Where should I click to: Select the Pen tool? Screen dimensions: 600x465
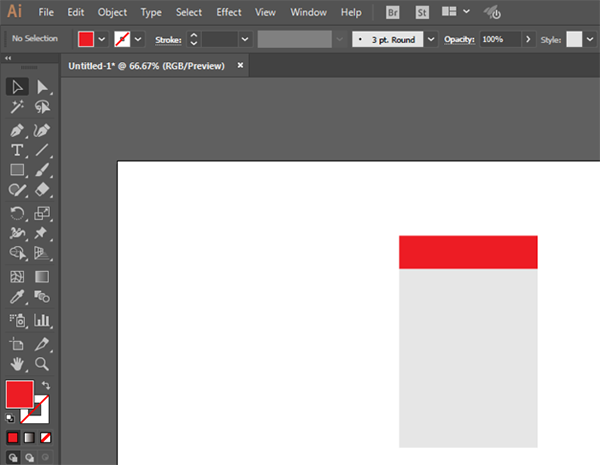[x=17, y=130]
